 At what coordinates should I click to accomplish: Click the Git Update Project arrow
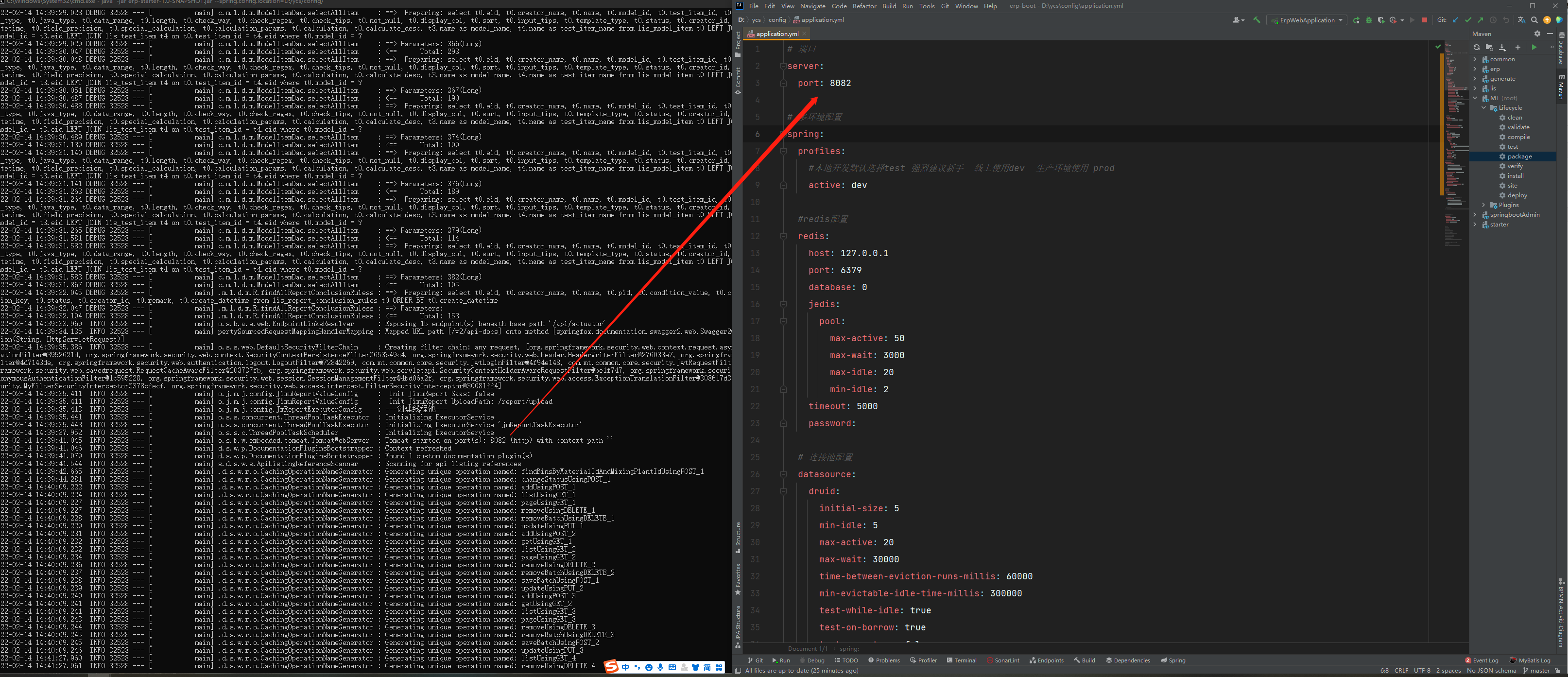pos(1455,20)
